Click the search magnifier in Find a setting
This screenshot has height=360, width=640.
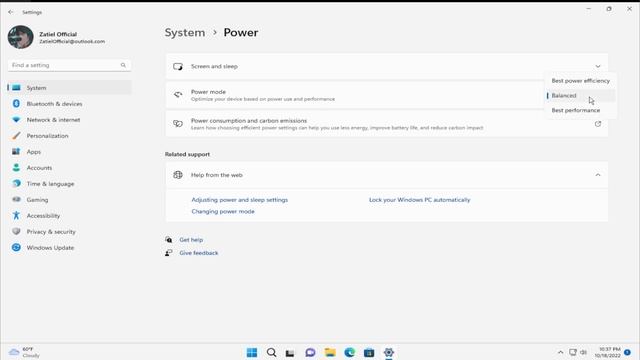click(123, 65)
